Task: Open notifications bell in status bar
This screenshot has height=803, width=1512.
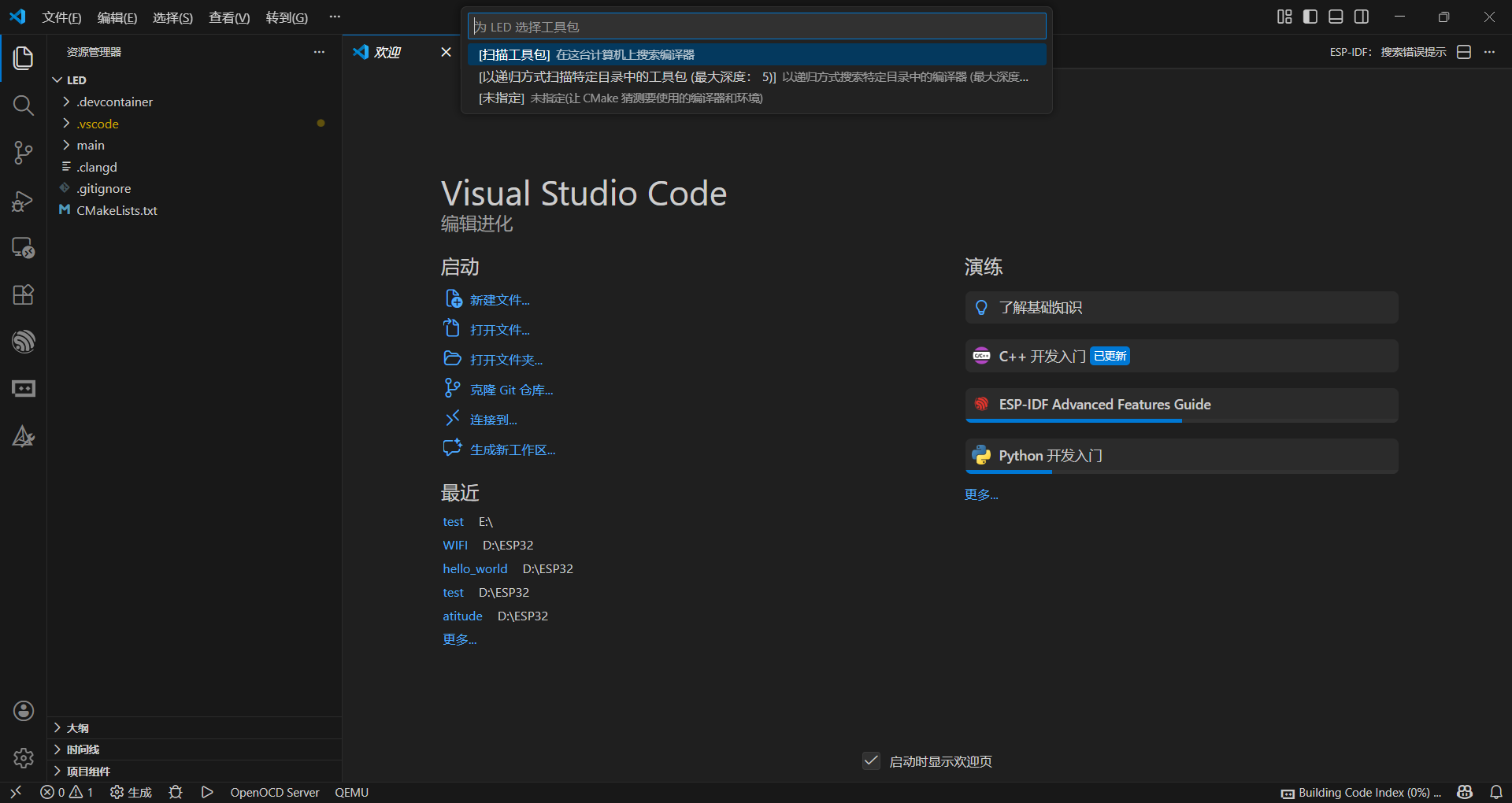Action: click(x=1496, y=792)
